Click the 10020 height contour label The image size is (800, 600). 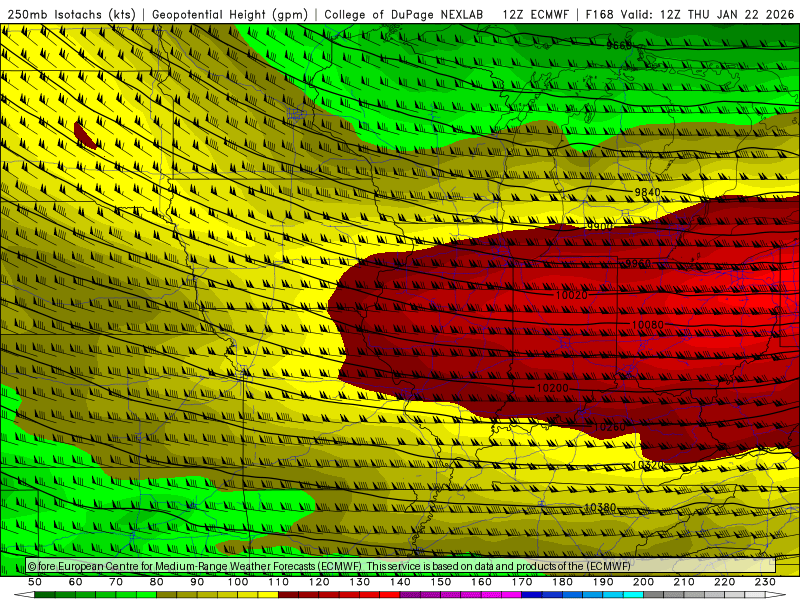(571, 295)
